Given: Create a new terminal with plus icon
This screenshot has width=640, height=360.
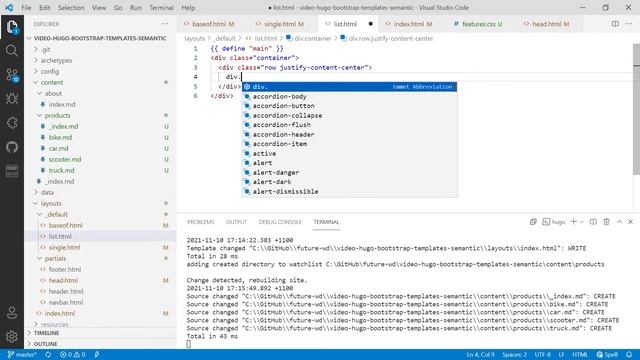Looking at the screenshot, I should tap(573, 222).
